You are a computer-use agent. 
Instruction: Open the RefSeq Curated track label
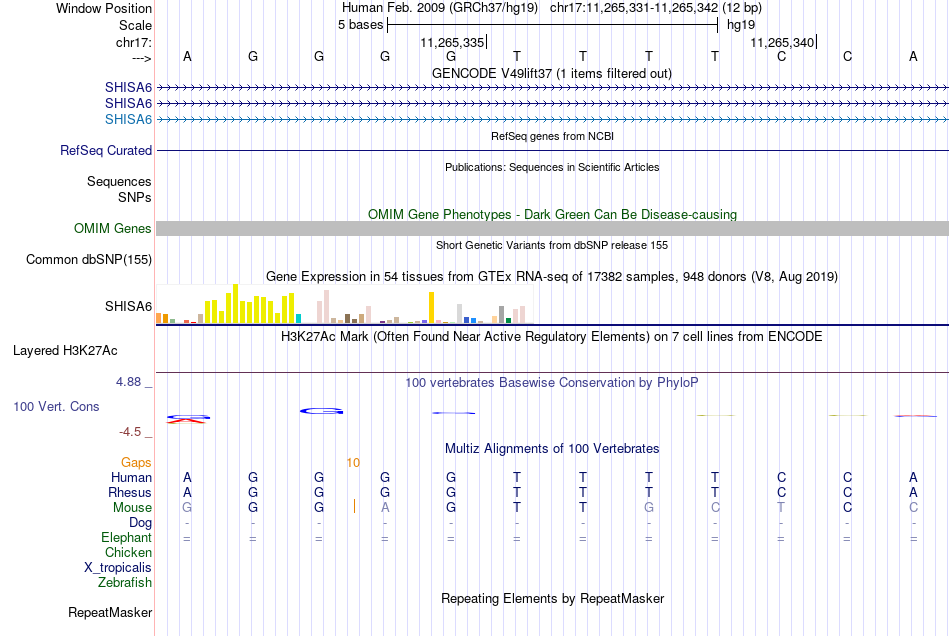point(105,150)
